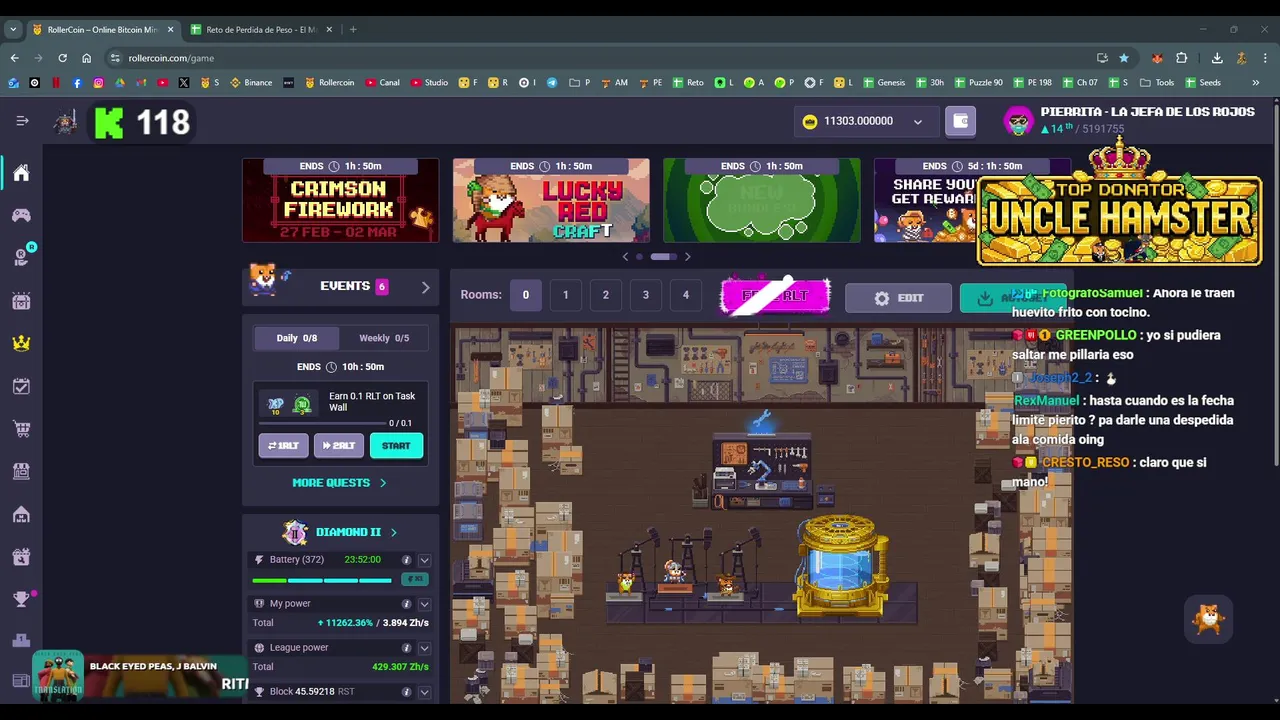Open the shopping cart store icon in the sidebar
This screenshot has width=1280, height=720.
coord(21,429)
